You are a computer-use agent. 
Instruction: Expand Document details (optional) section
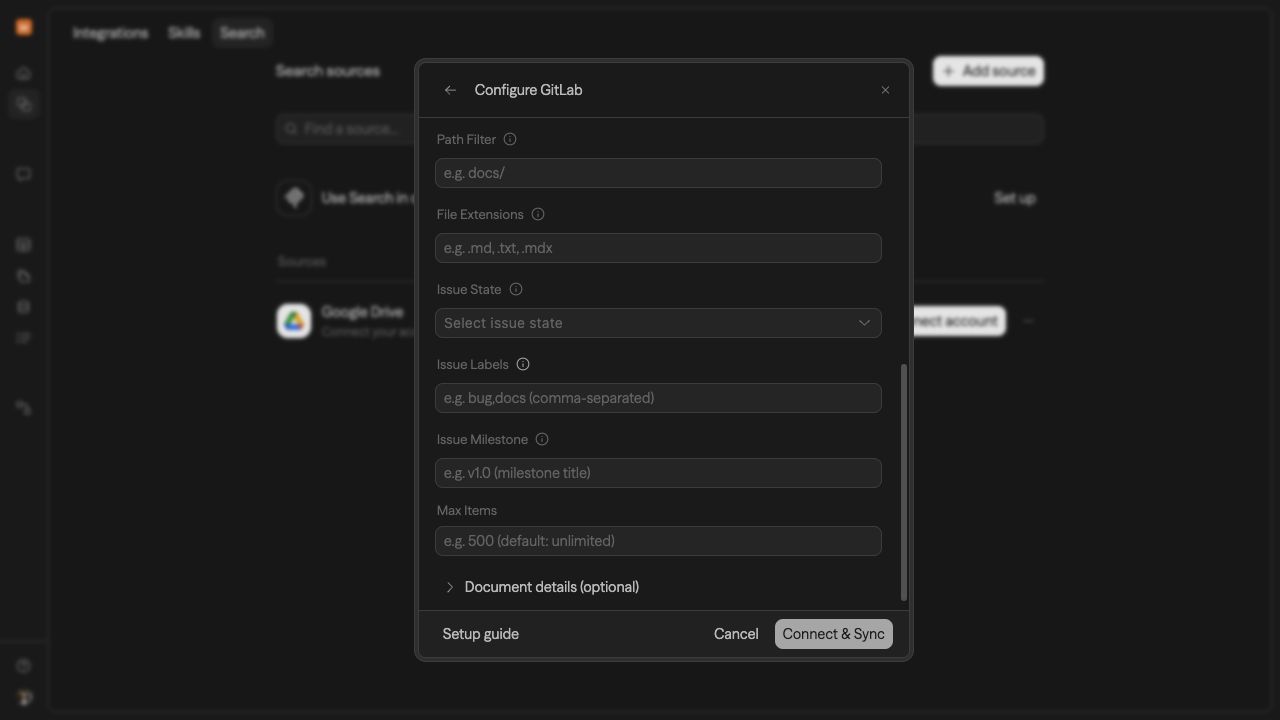[541, 587]
